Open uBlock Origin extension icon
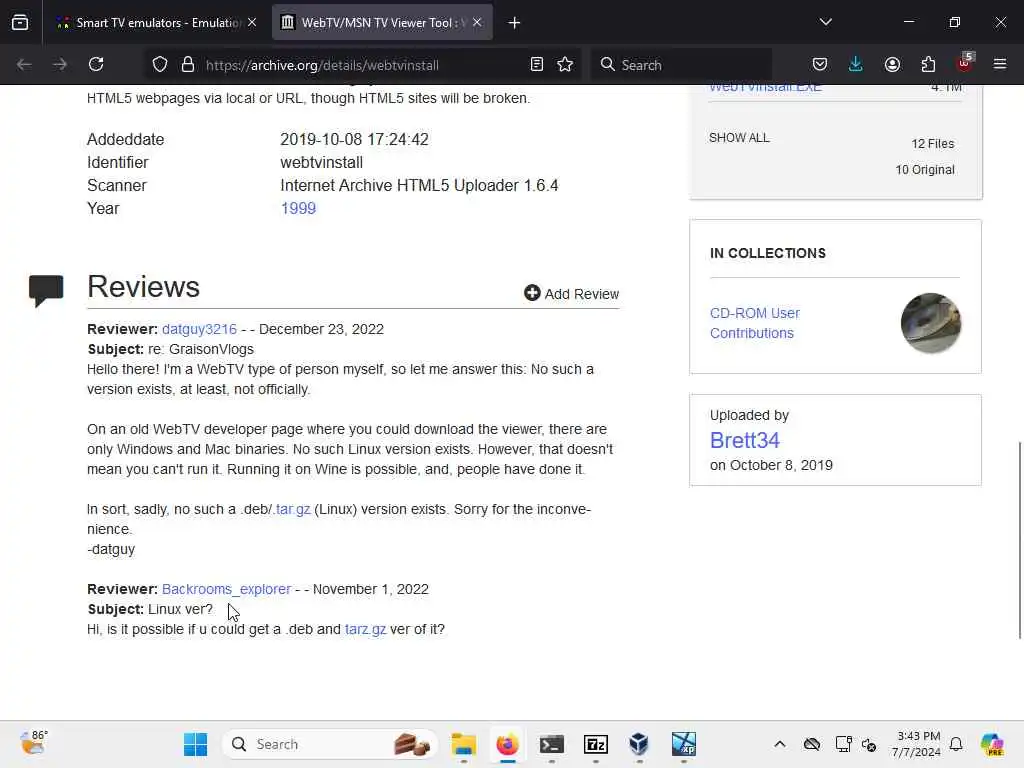The image size is (1024, 768). pos(965,63)
